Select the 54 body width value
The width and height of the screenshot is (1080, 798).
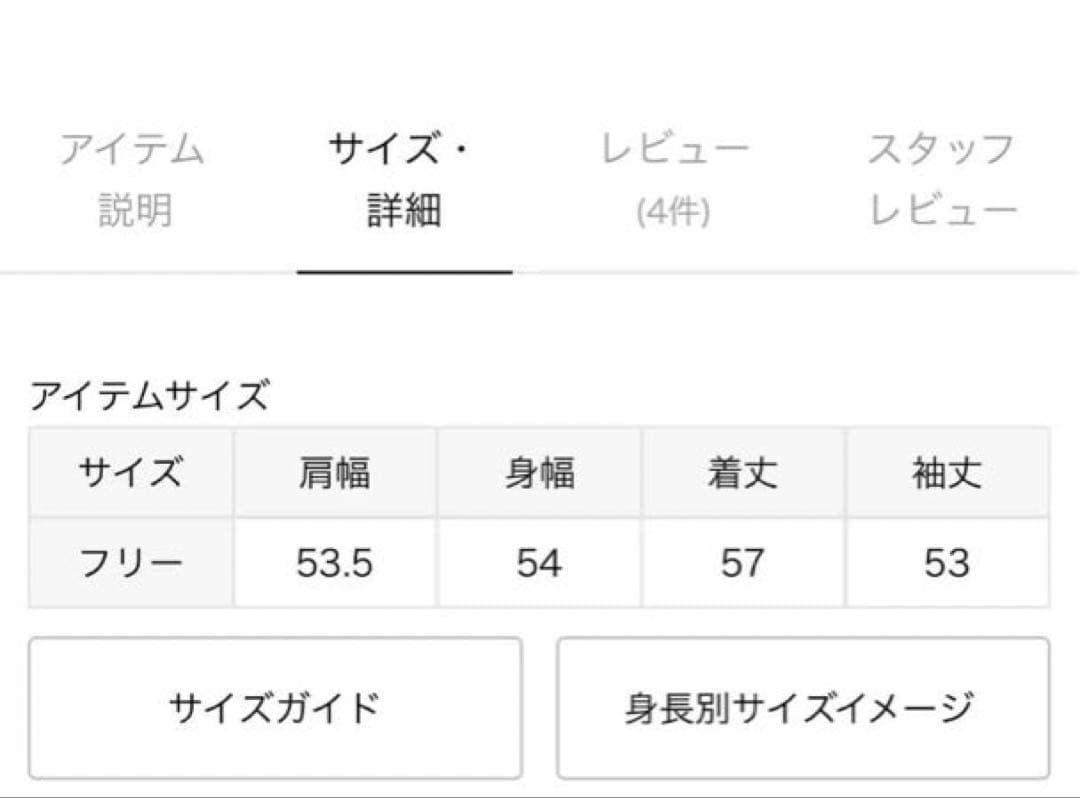click(539, 564)
